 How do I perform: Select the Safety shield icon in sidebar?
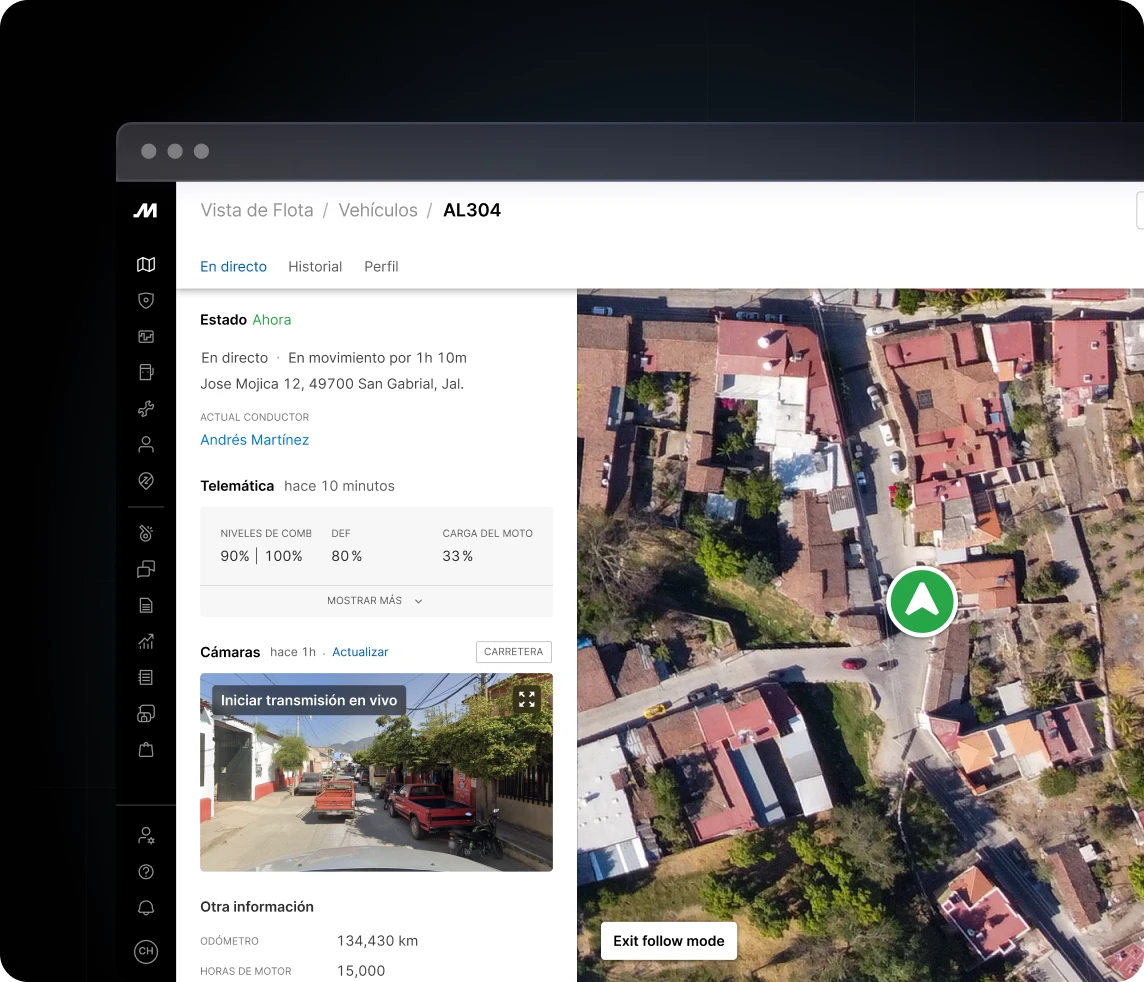(146, 300)
